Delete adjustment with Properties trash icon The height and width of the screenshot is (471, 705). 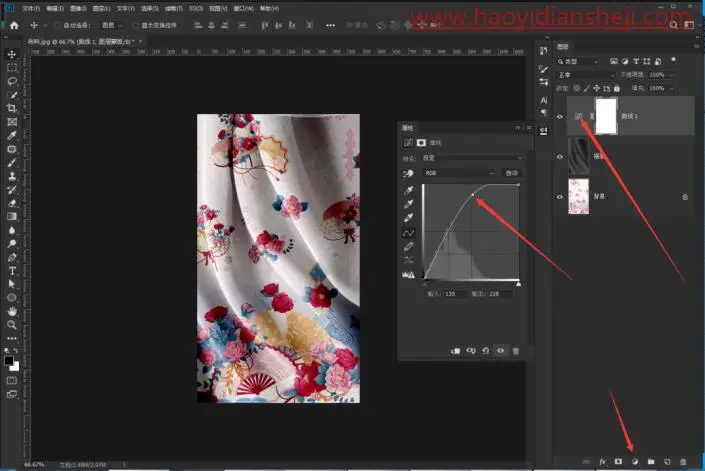click(516, 351)
